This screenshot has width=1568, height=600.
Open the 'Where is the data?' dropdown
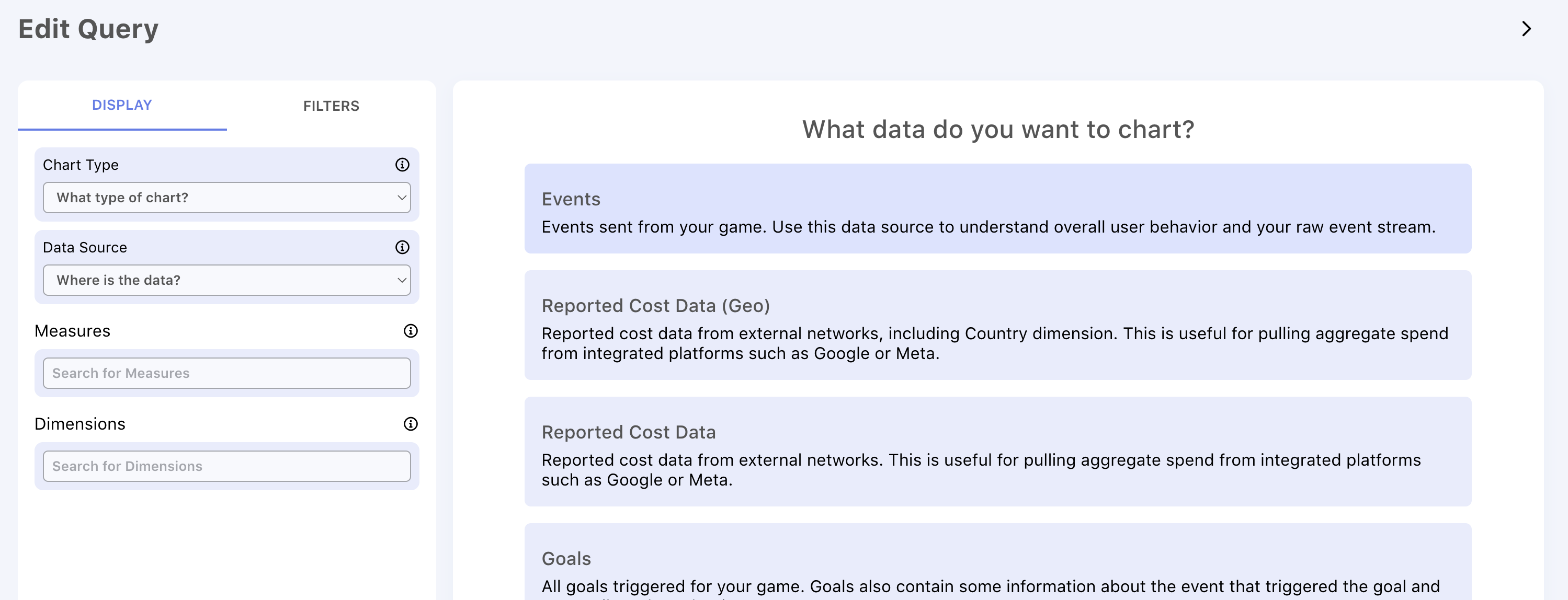pos(226,280)
